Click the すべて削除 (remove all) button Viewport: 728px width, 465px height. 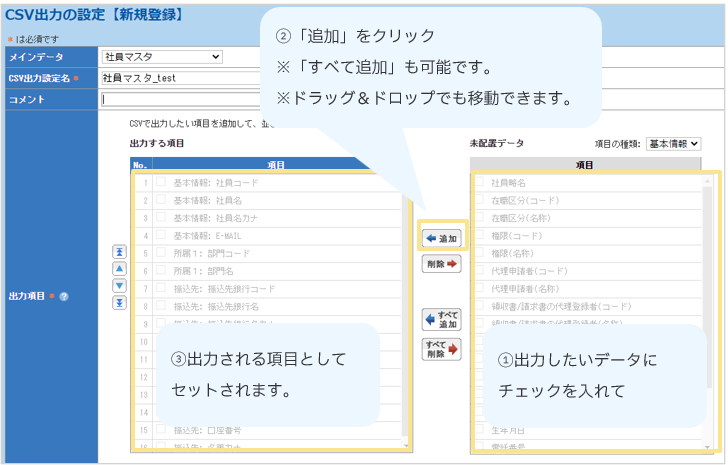tap(441, 349)
